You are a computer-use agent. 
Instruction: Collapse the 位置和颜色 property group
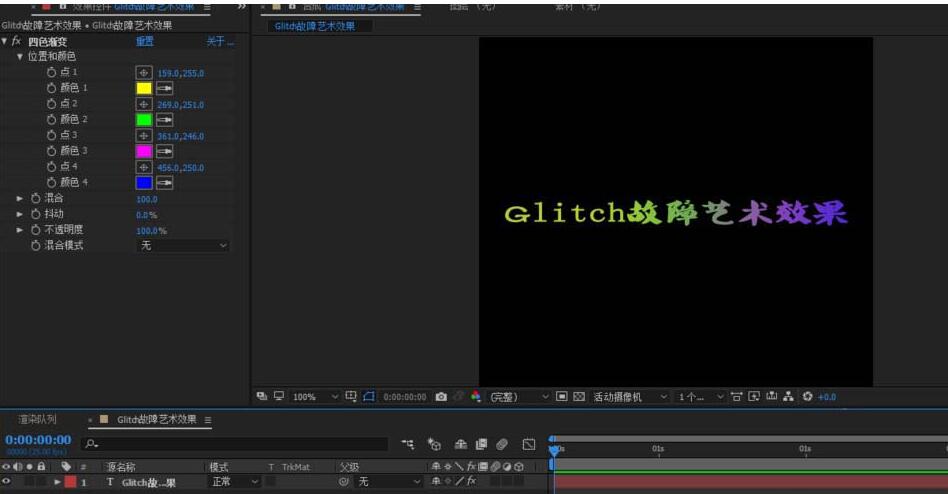click(x=20, y=57)
